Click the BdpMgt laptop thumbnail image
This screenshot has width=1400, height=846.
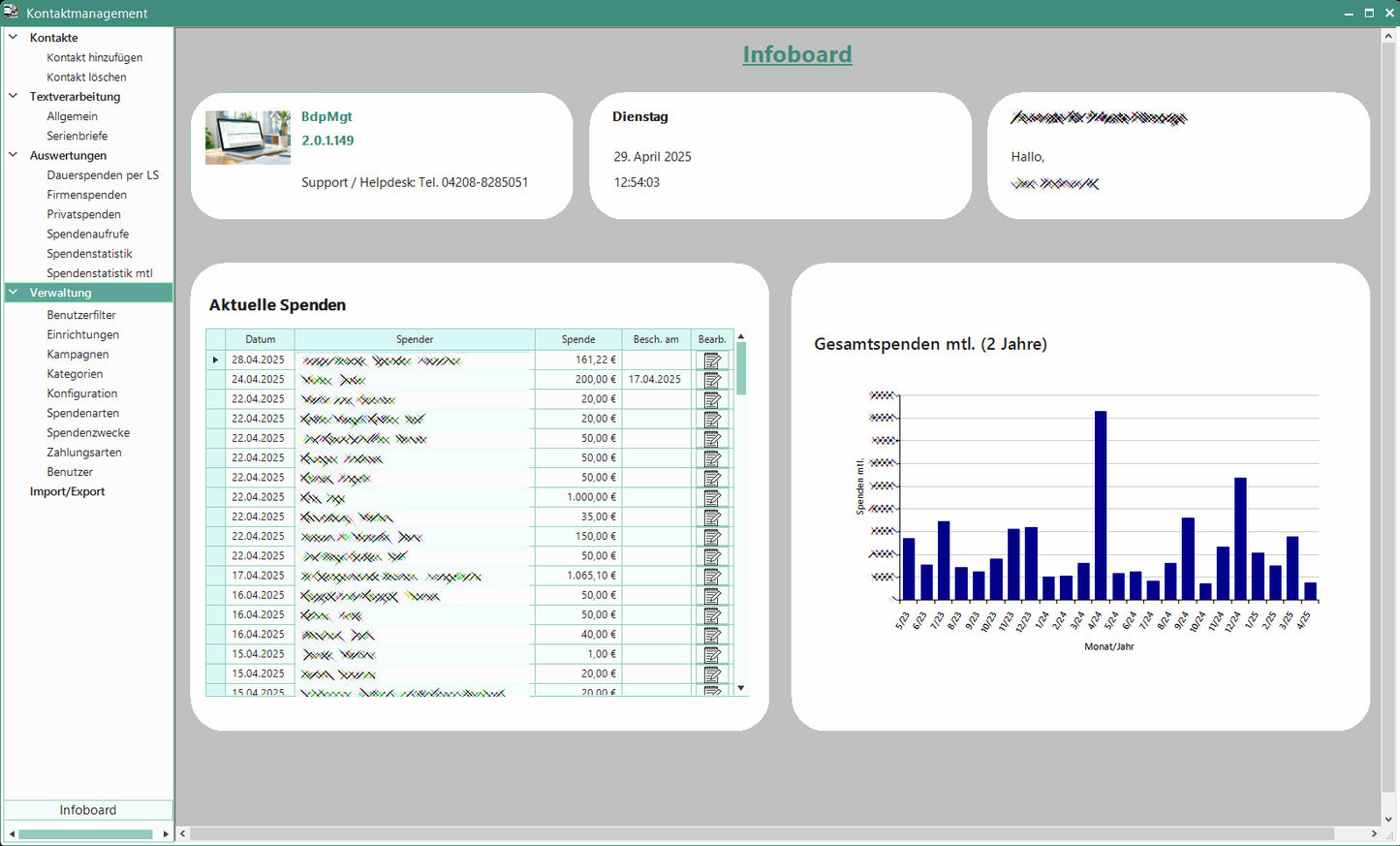tap(248, 138)
